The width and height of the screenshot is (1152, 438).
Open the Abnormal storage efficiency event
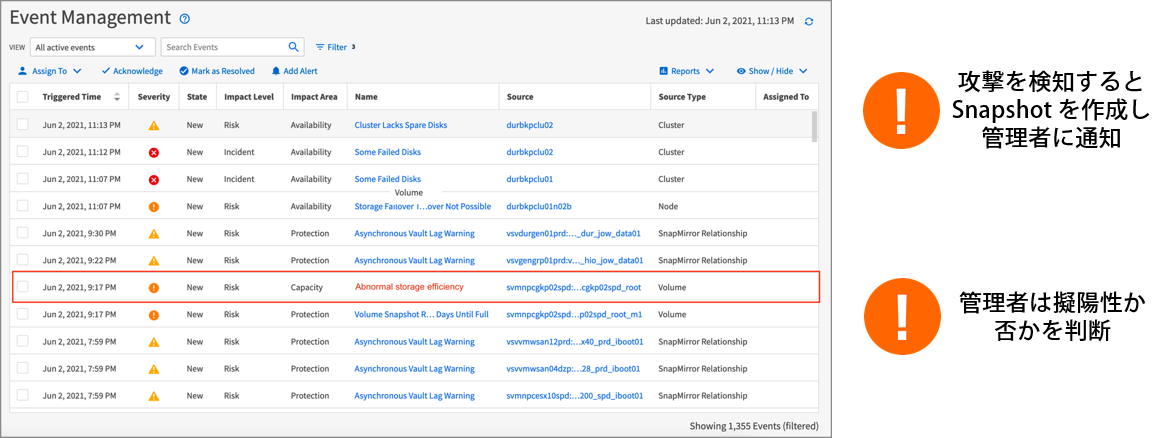[x=409, y=287]
